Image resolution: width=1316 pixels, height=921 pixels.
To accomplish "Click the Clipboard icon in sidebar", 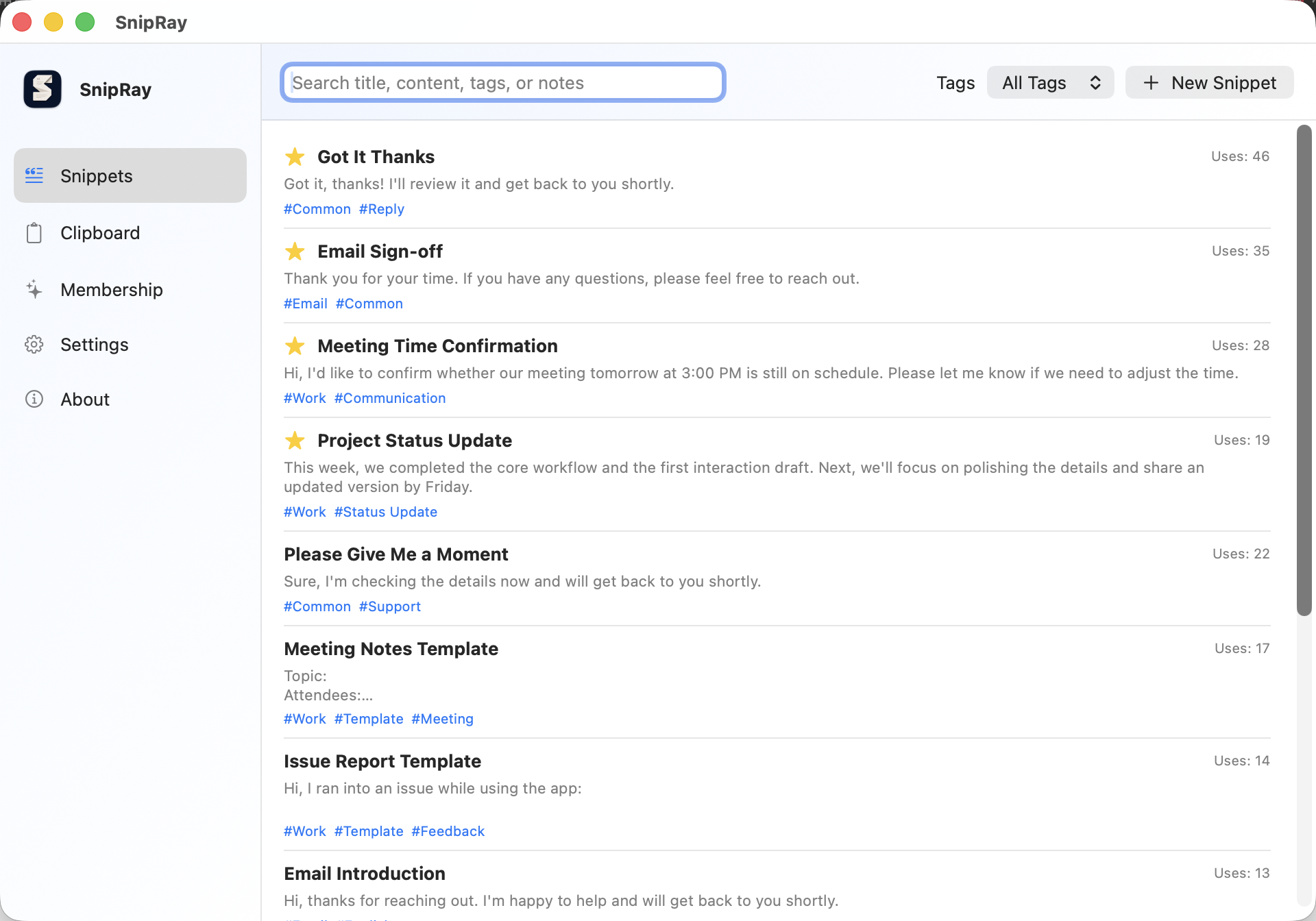I will 34,233.
